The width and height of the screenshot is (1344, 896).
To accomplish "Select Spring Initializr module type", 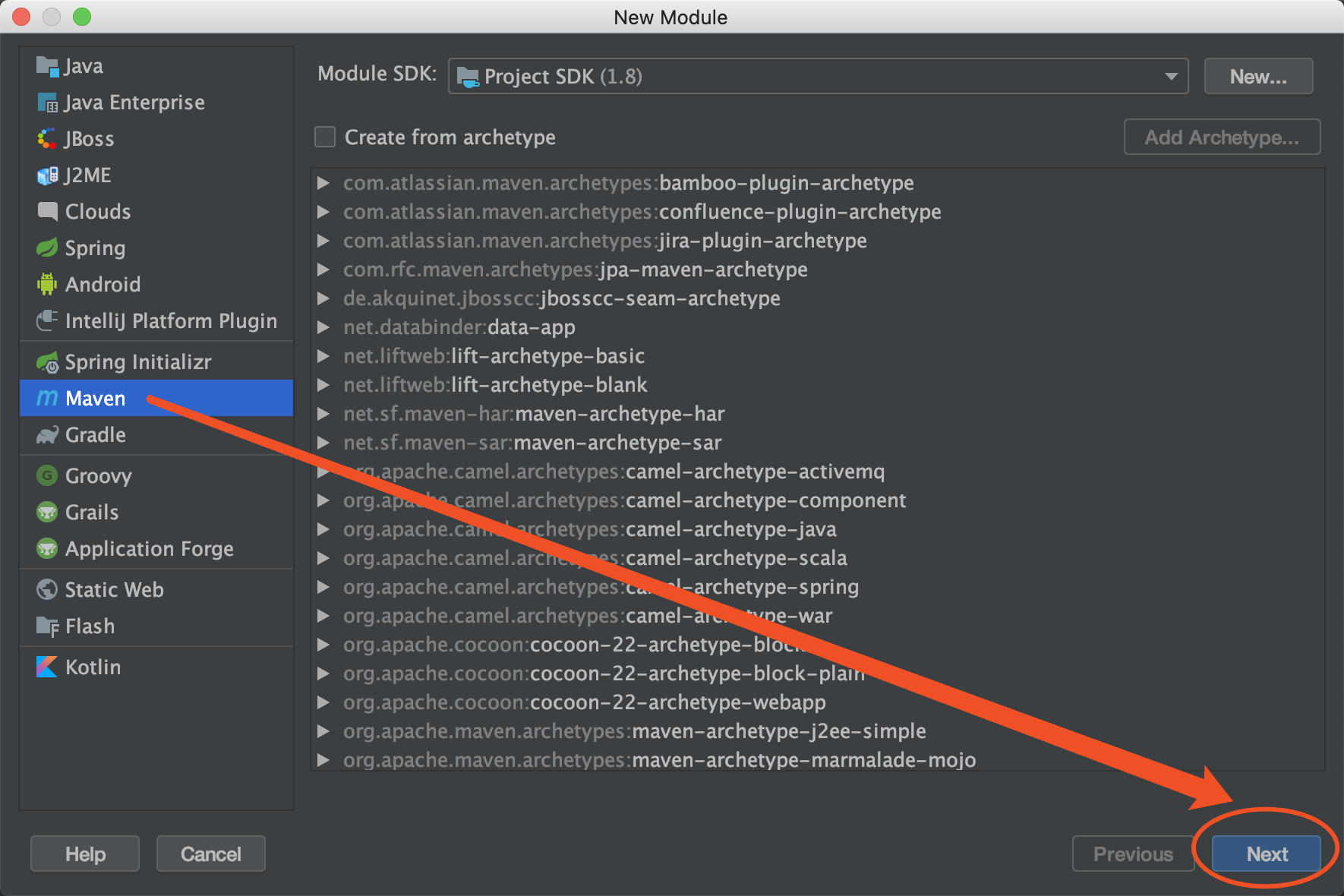I will (138, 362).
